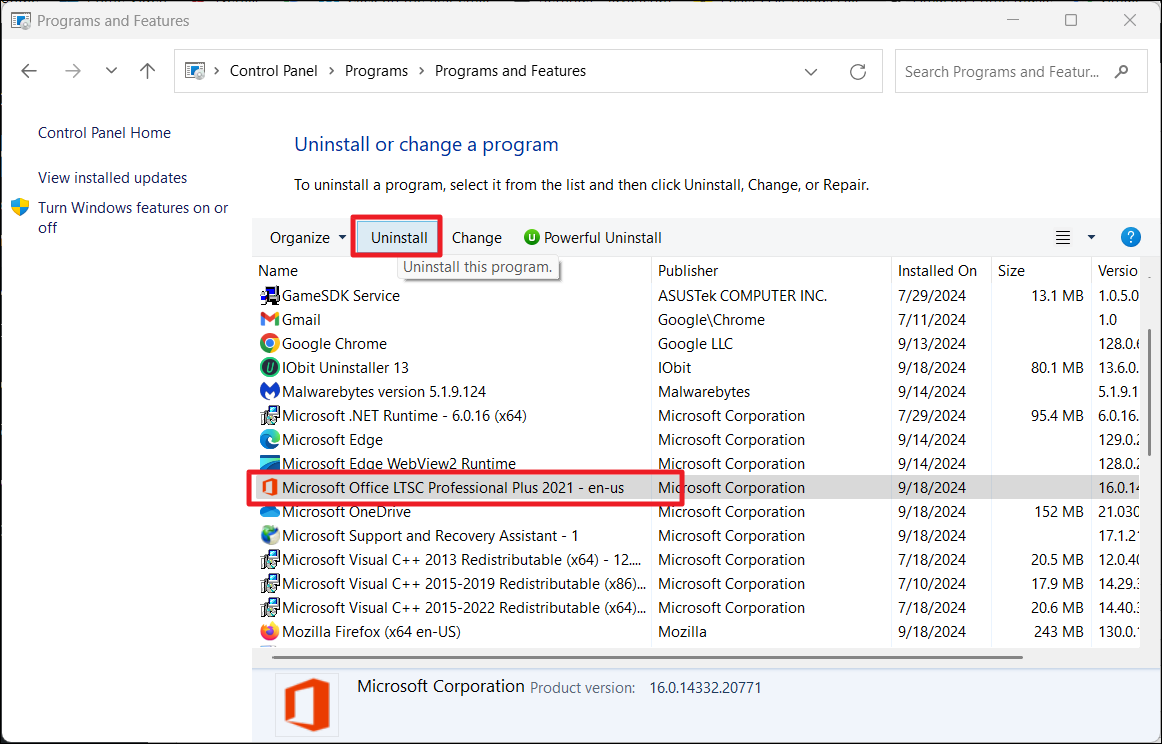The height and width of the screenshot is (744, 1162).
Task: Click Uninstall in the toolbar
Action: click(399, 238)
